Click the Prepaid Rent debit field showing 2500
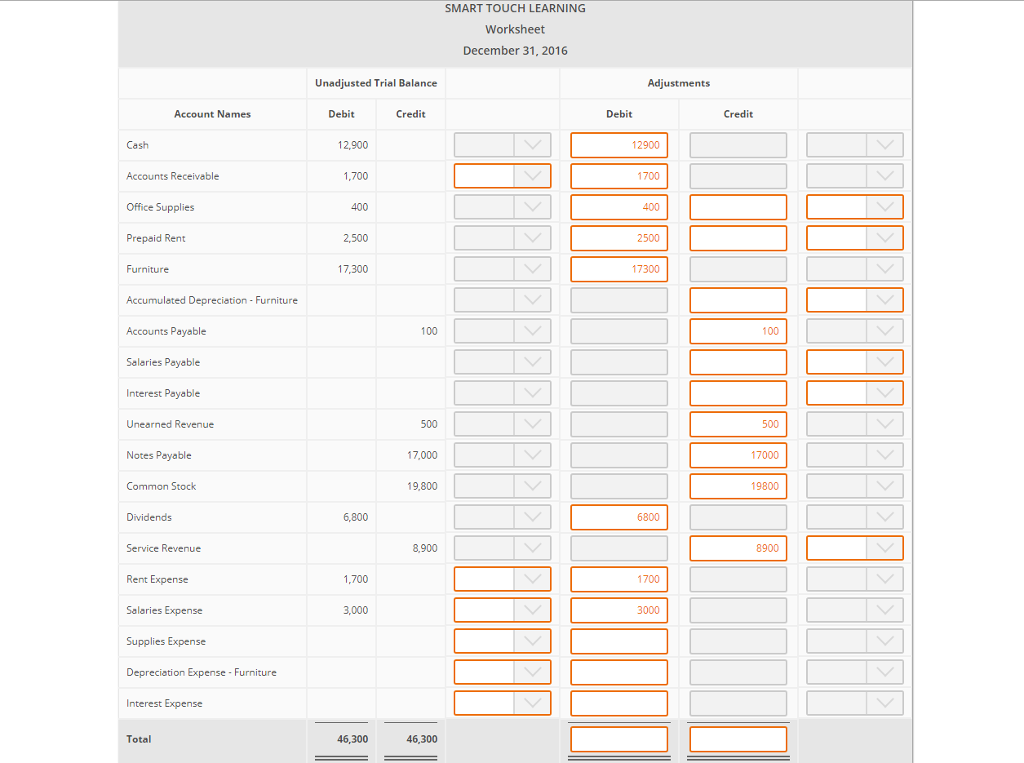The height and width of the screenshot is (763, 1024). (619, 238)
